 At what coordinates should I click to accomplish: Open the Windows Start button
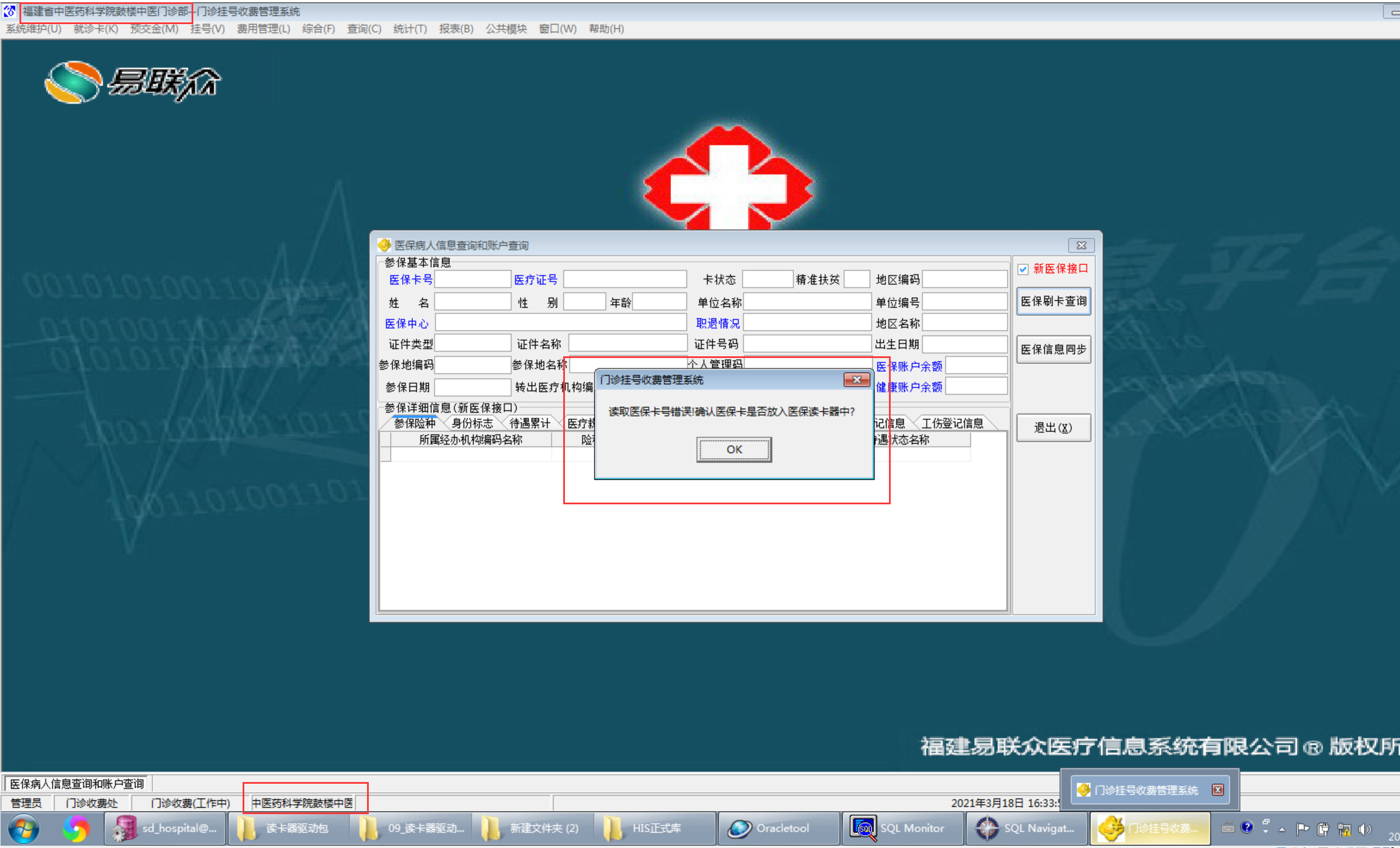click(24, 829)
